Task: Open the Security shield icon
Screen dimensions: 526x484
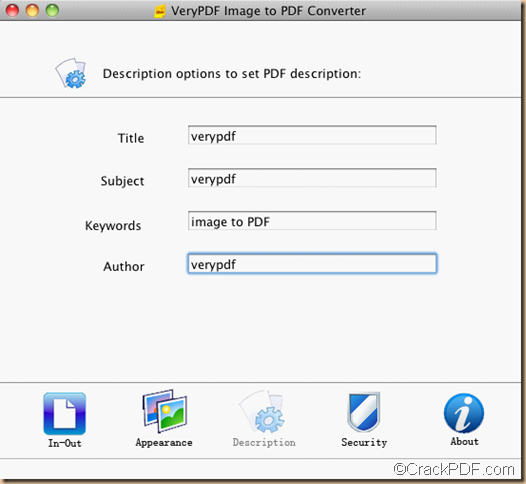Action: 364,412
